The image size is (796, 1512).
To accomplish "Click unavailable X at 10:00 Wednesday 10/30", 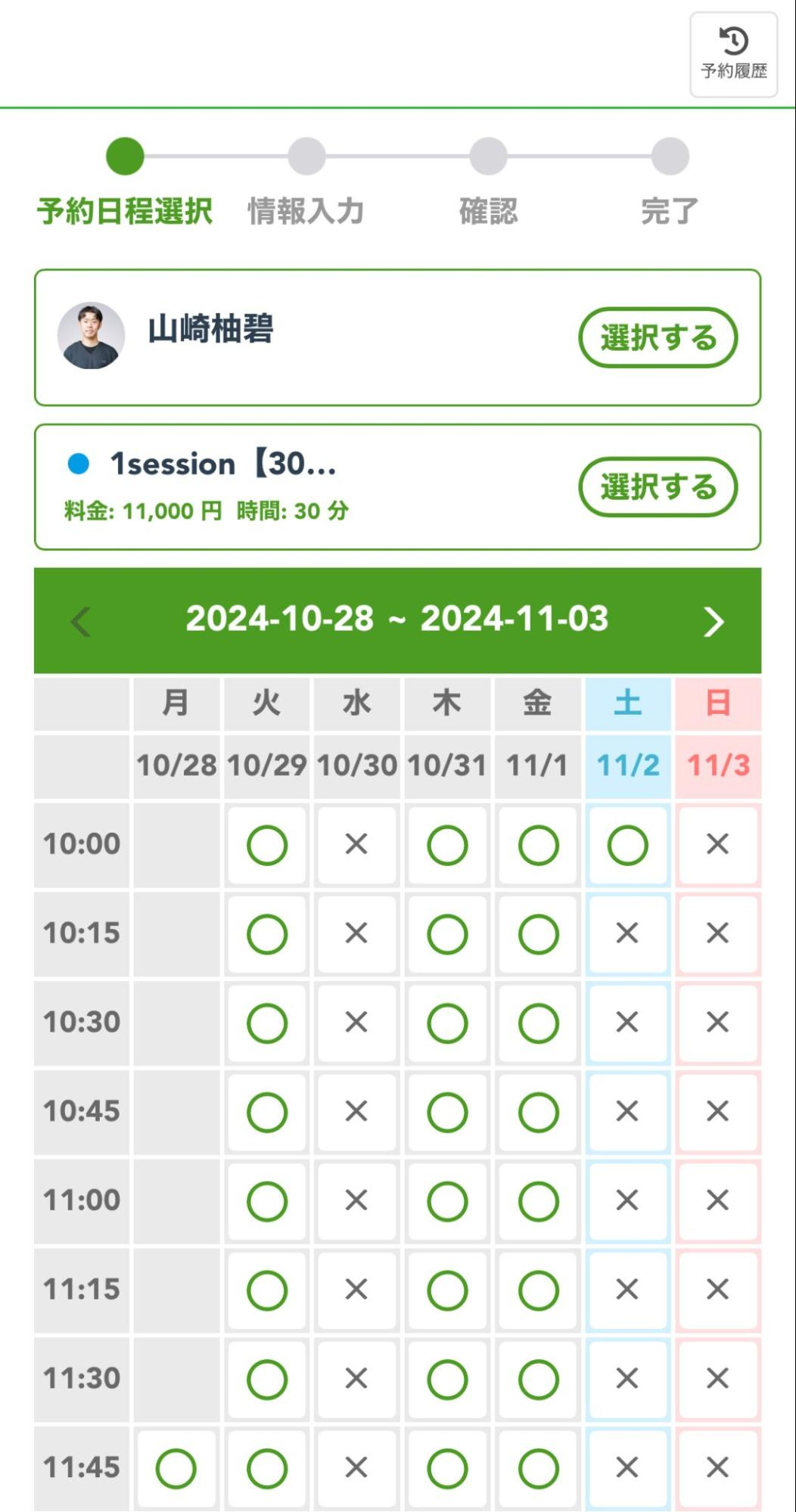I will (x=356, y=844).
